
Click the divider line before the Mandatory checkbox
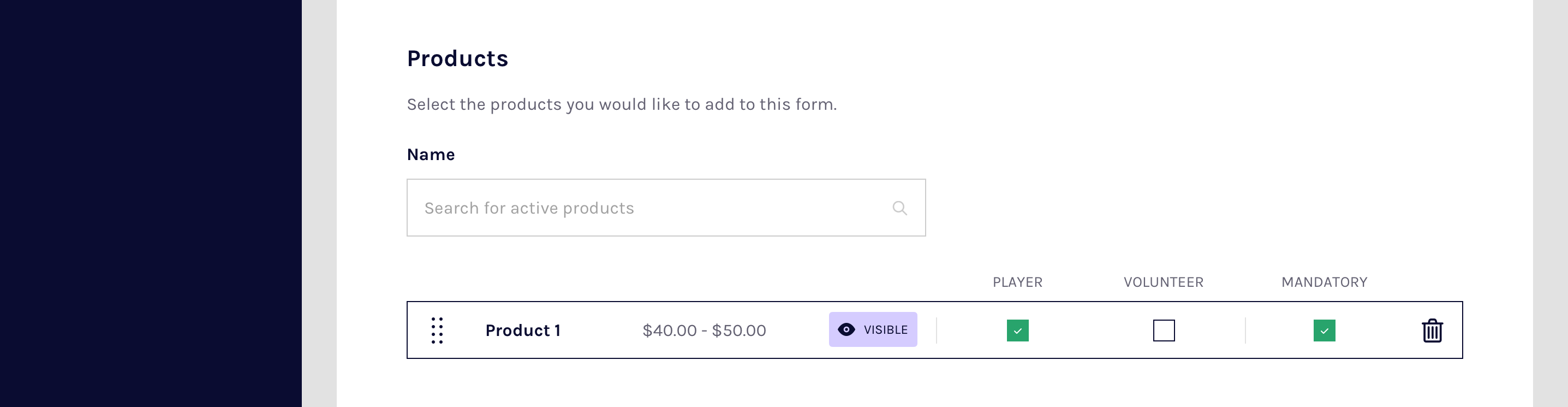[x=1245, y=330]
